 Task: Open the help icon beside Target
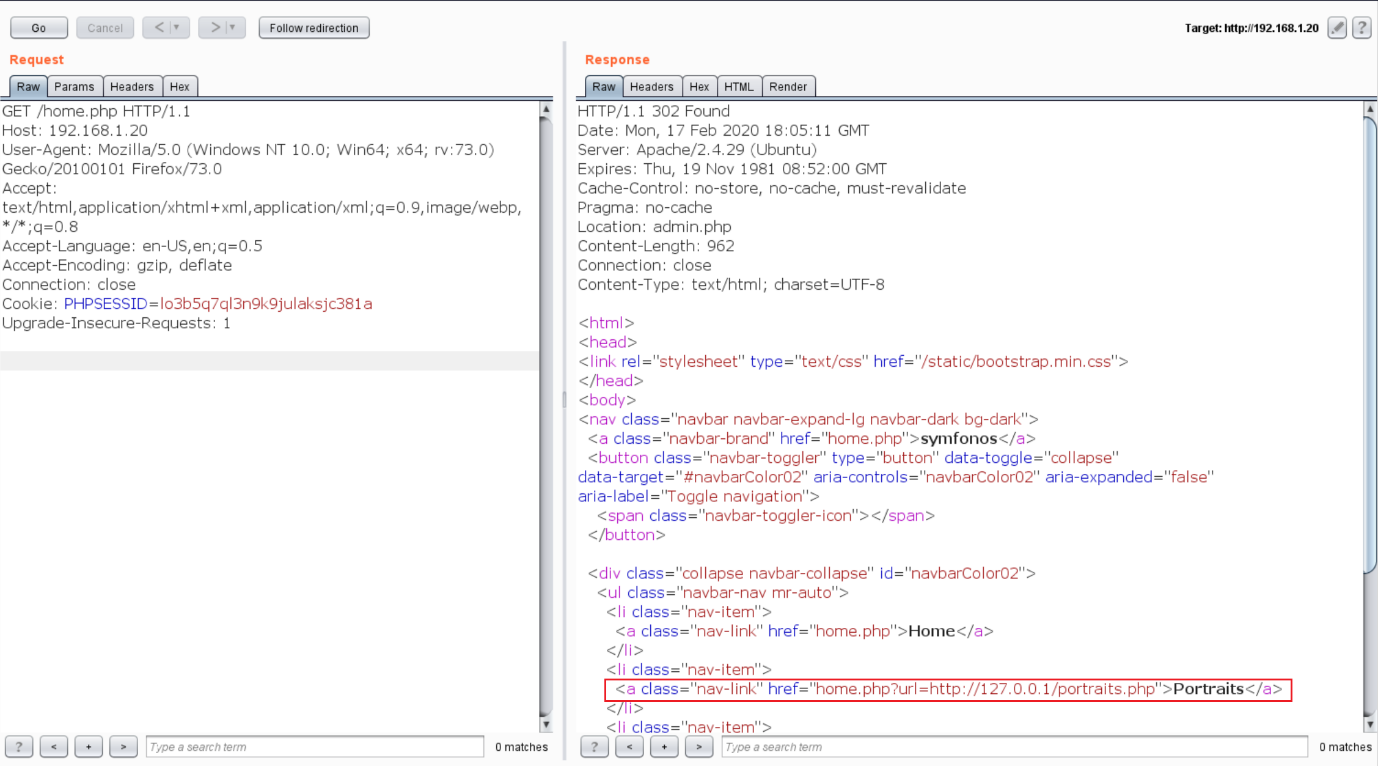1361,28
